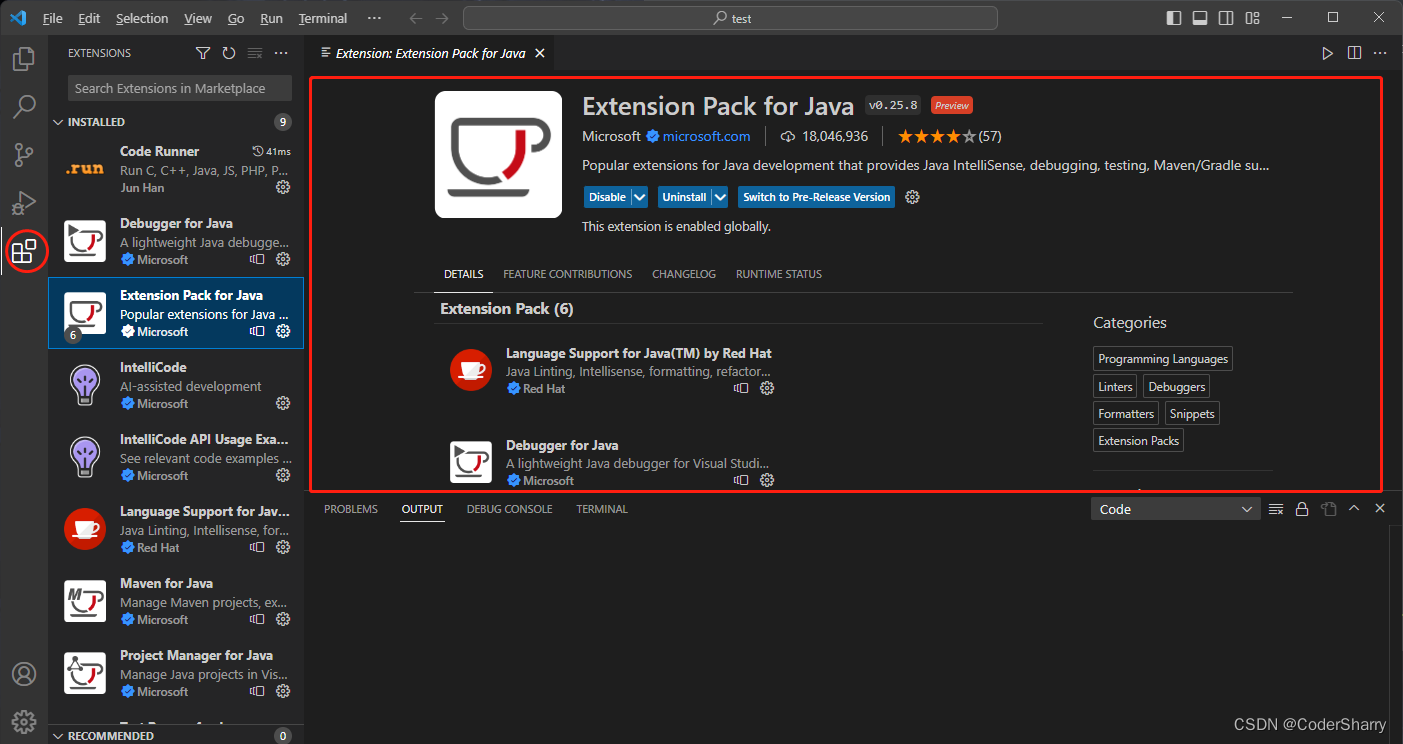
Task: Open the Terminal menu
Action: (x=323, y=18)
